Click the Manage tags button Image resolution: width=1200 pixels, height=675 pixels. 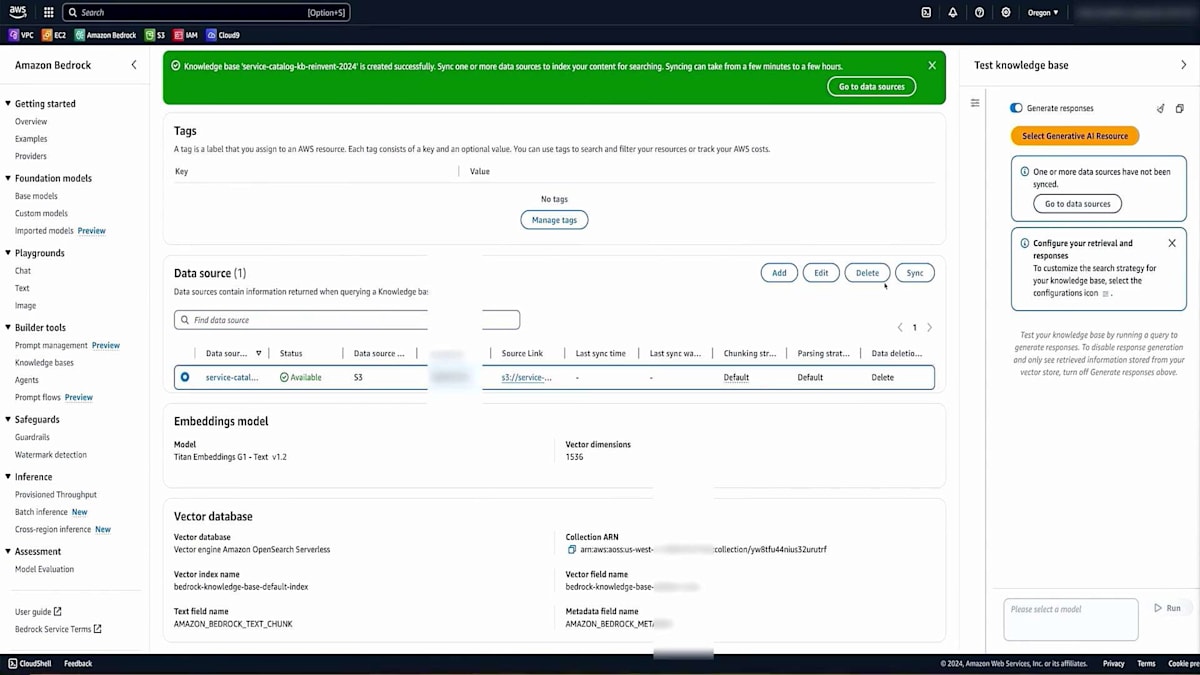554,220
